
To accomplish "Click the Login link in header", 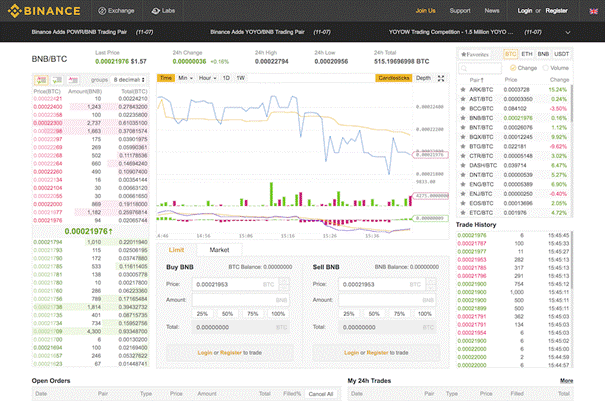I will pos(524,11).
